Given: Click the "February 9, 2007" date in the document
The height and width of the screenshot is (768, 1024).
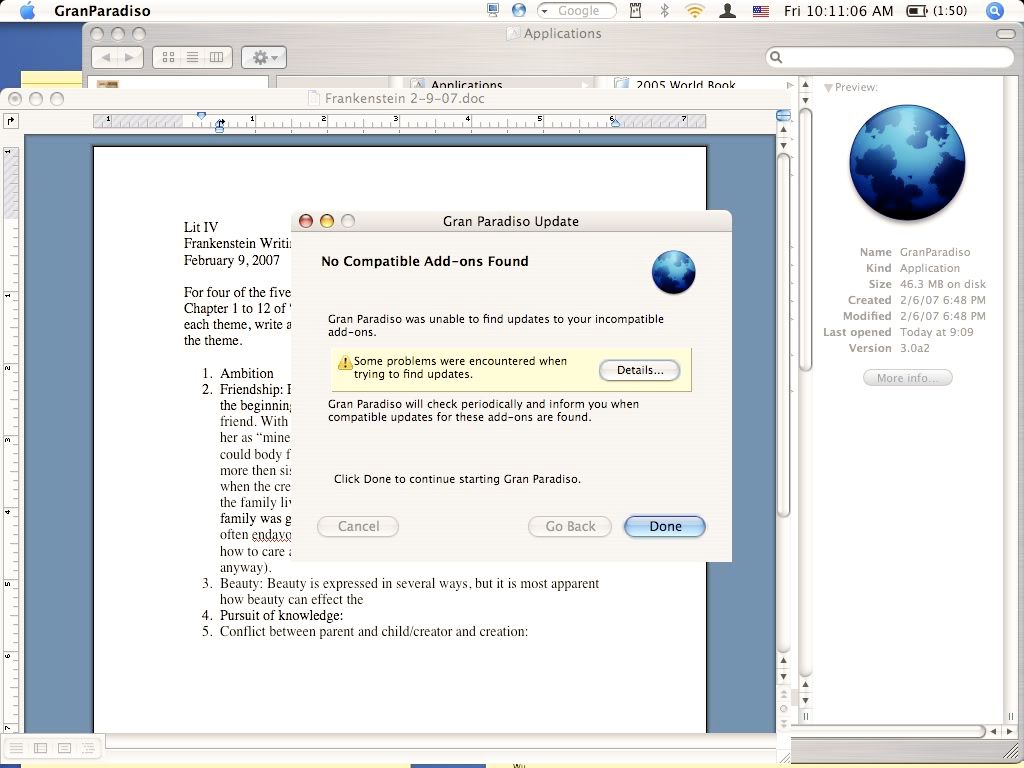Looking at the screenshot, I should [232, 260].
